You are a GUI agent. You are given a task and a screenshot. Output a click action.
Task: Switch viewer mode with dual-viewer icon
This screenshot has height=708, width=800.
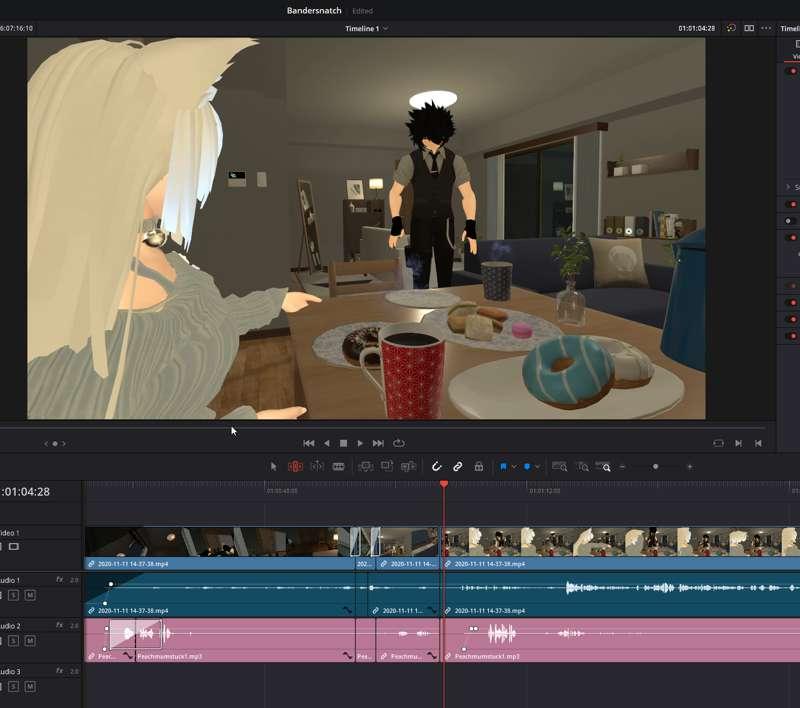tap(749, 28)
